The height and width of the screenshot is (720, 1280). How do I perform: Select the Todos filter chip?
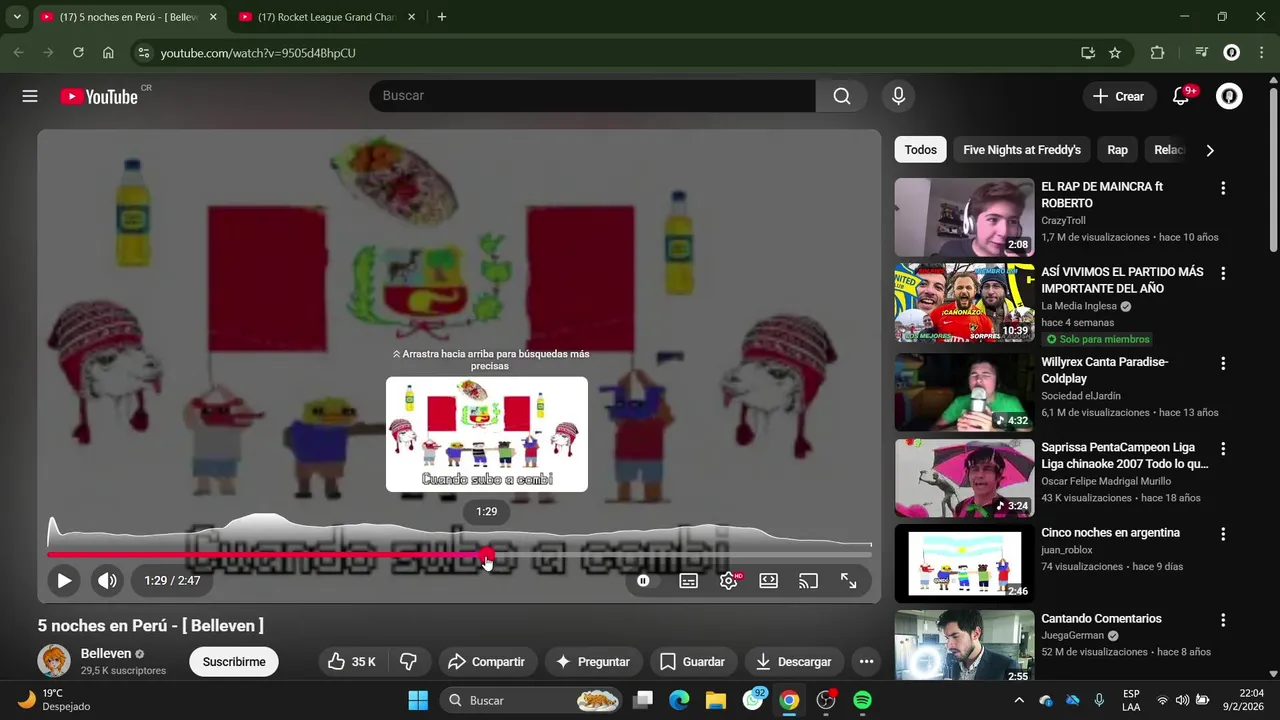pyautogui.click(x=920, y=150)
